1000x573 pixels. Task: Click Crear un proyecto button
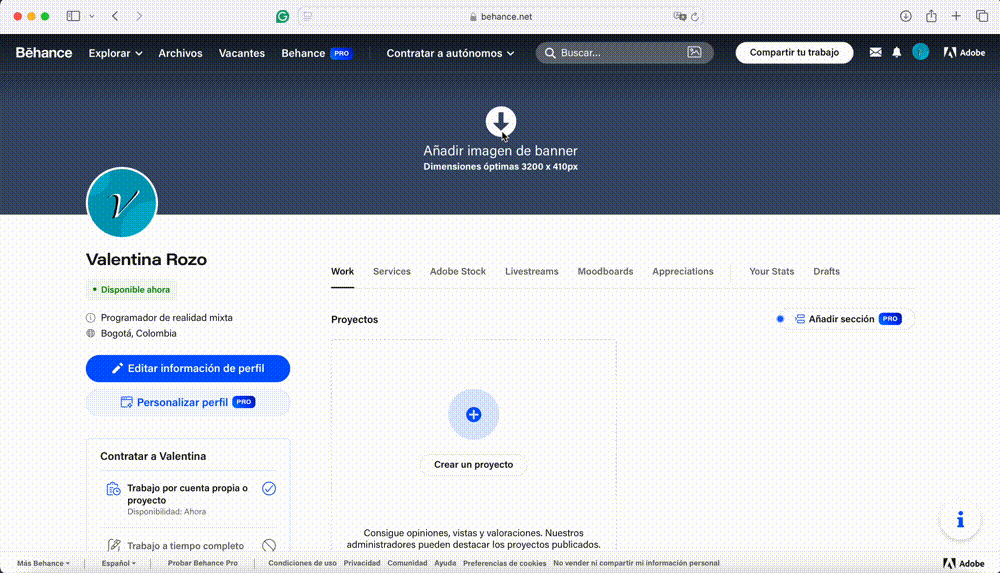click(473, 465)
